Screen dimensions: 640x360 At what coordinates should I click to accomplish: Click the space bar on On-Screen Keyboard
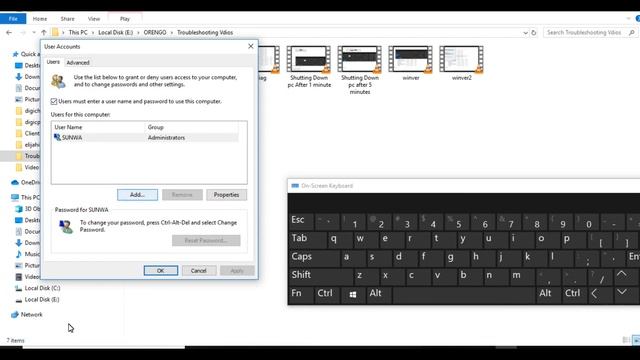click(x=463, y=294)
